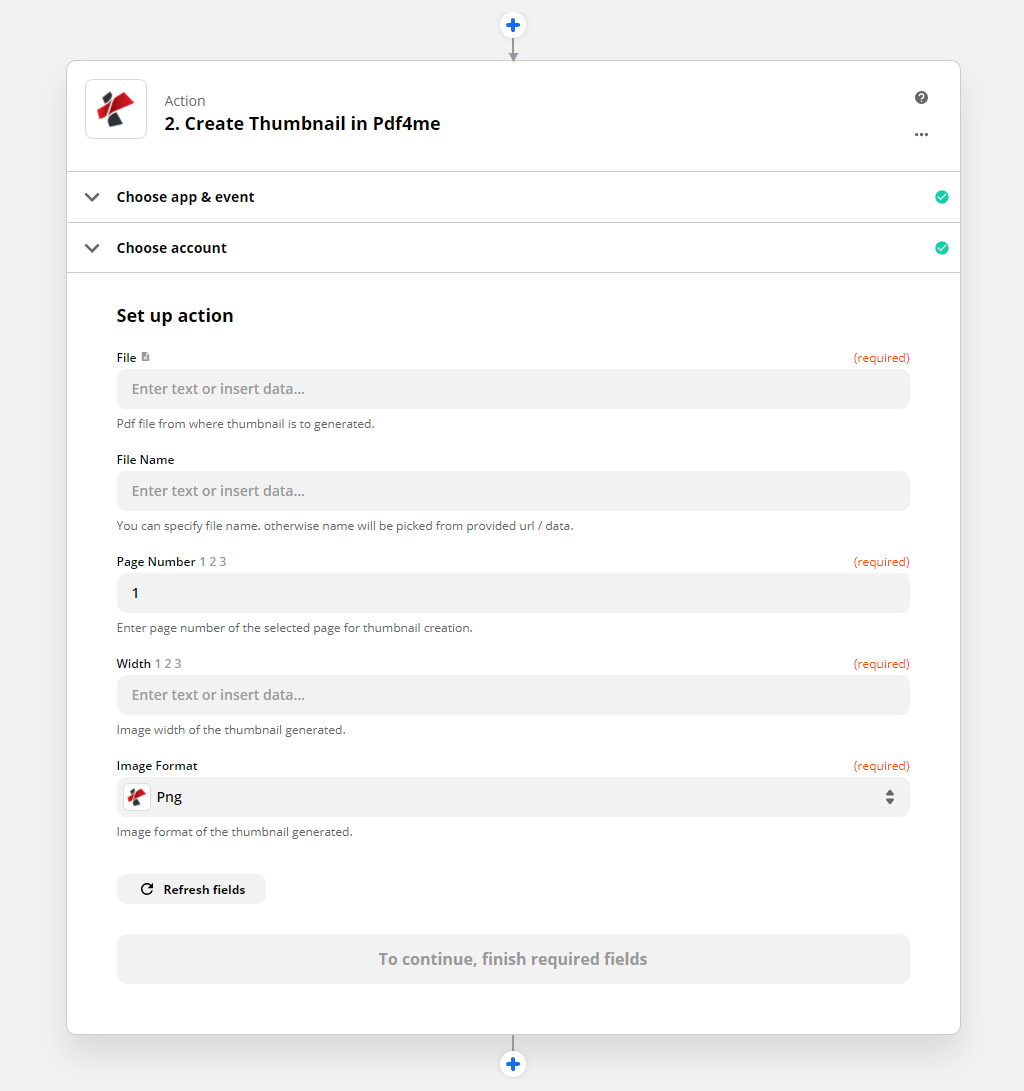Open the help question mark icon
Viewport: 1024px width, 1091px height.
coord(921,98)
